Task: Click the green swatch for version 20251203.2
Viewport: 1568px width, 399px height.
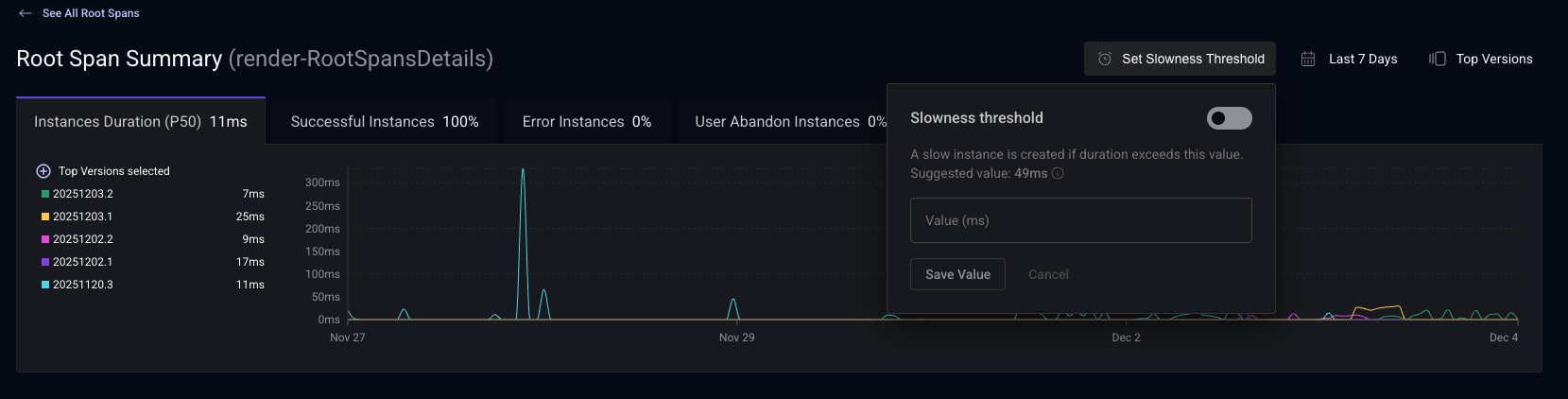Action: pyautogui.click(x=45, y=194)
